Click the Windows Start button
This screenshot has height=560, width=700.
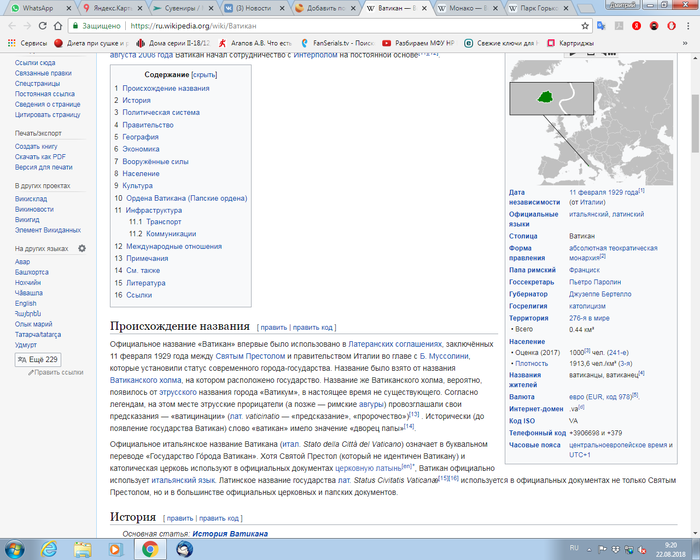tap(14, 548)
